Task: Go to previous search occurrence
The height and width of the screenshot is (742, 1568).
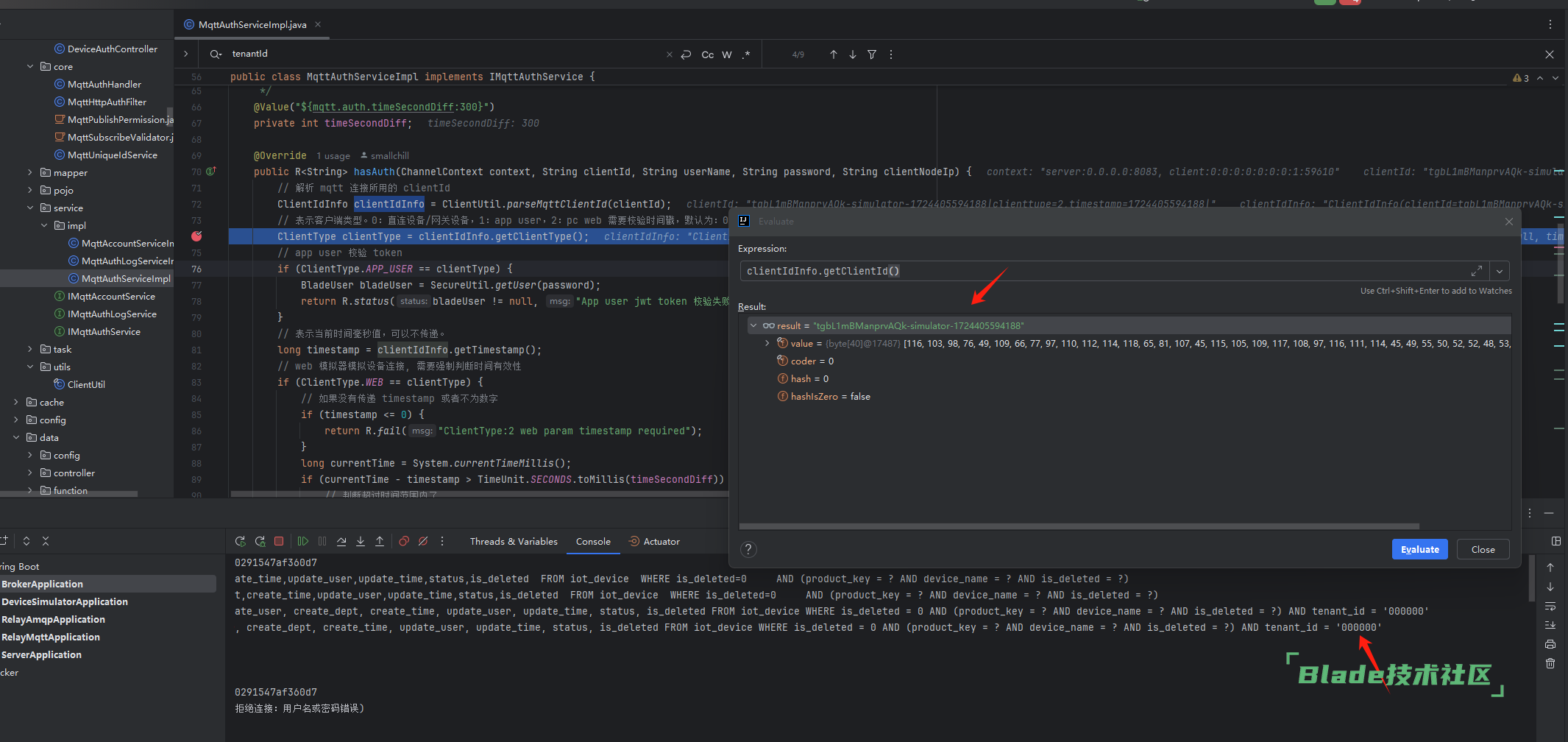Action: coord(834,54)
